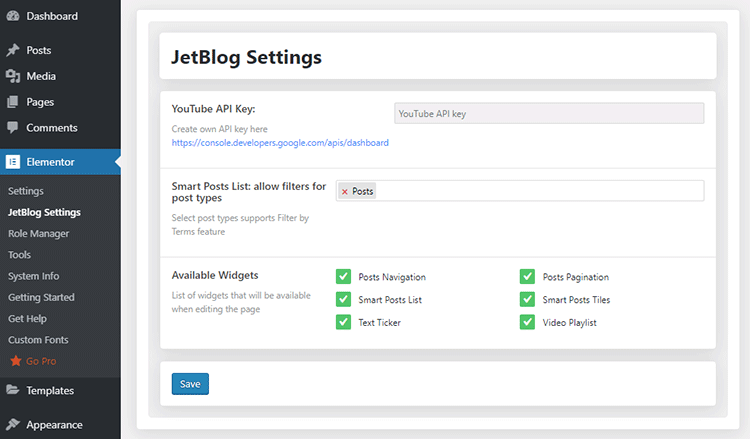Viewport: 750px width, 439px height.
Task: Click the YouTube API Key label
Action: click(x=213, y=109)
